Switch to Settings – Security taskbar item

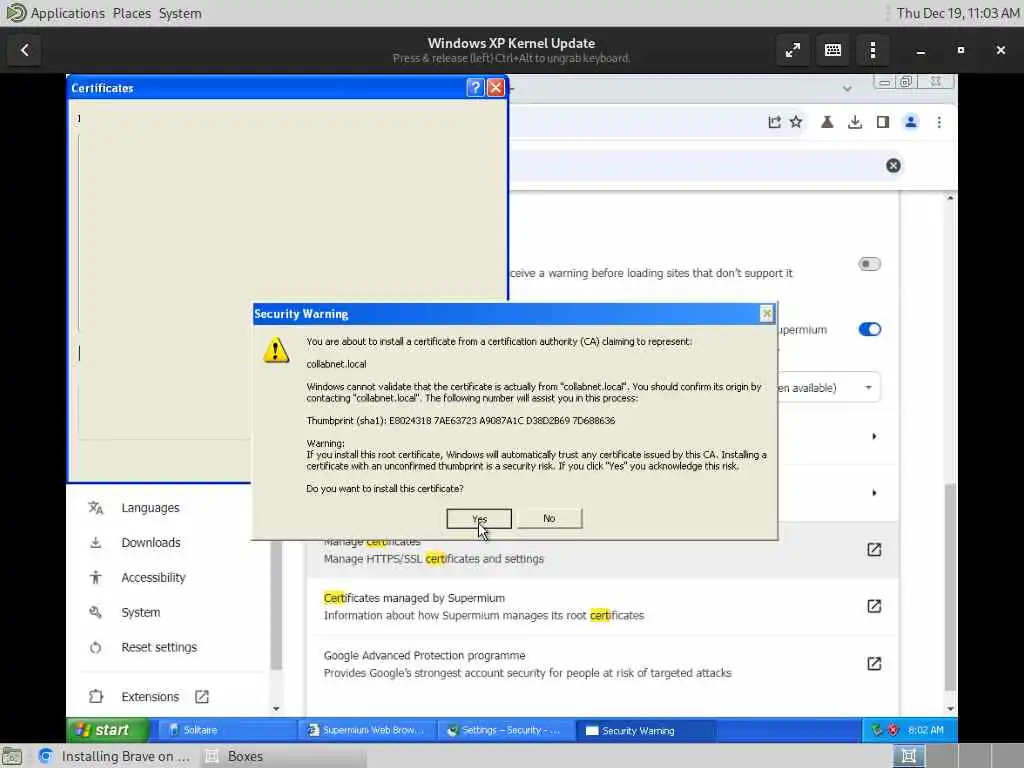[x=505, y=730]
